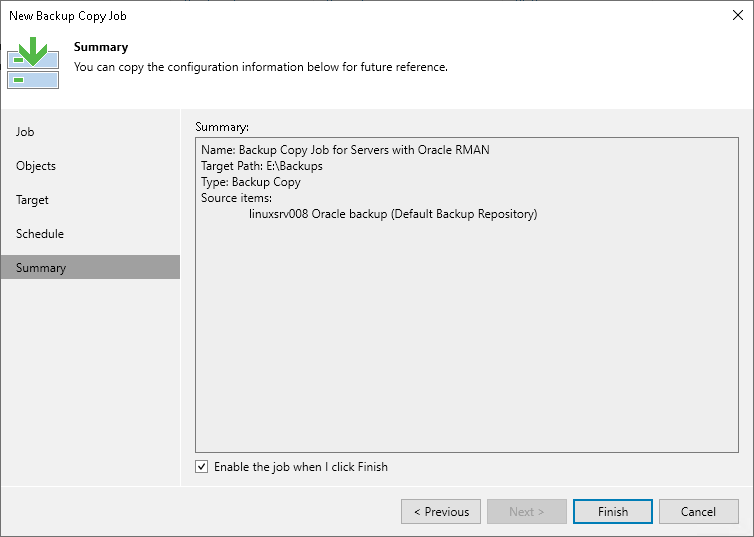Click the Previous button
This screenshot has width=754, height=537.
tap(441, 512)
